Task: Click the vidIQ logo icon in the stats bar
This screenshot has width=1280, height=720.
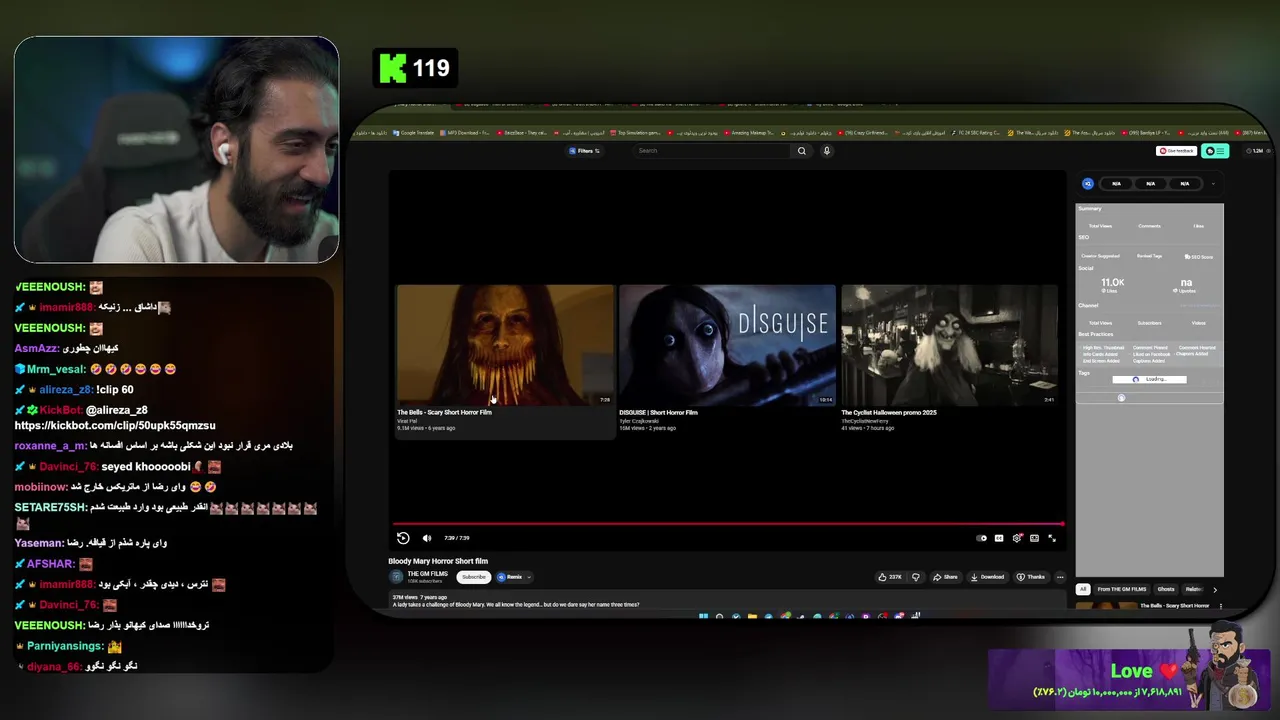Action: pos(1088,184)
